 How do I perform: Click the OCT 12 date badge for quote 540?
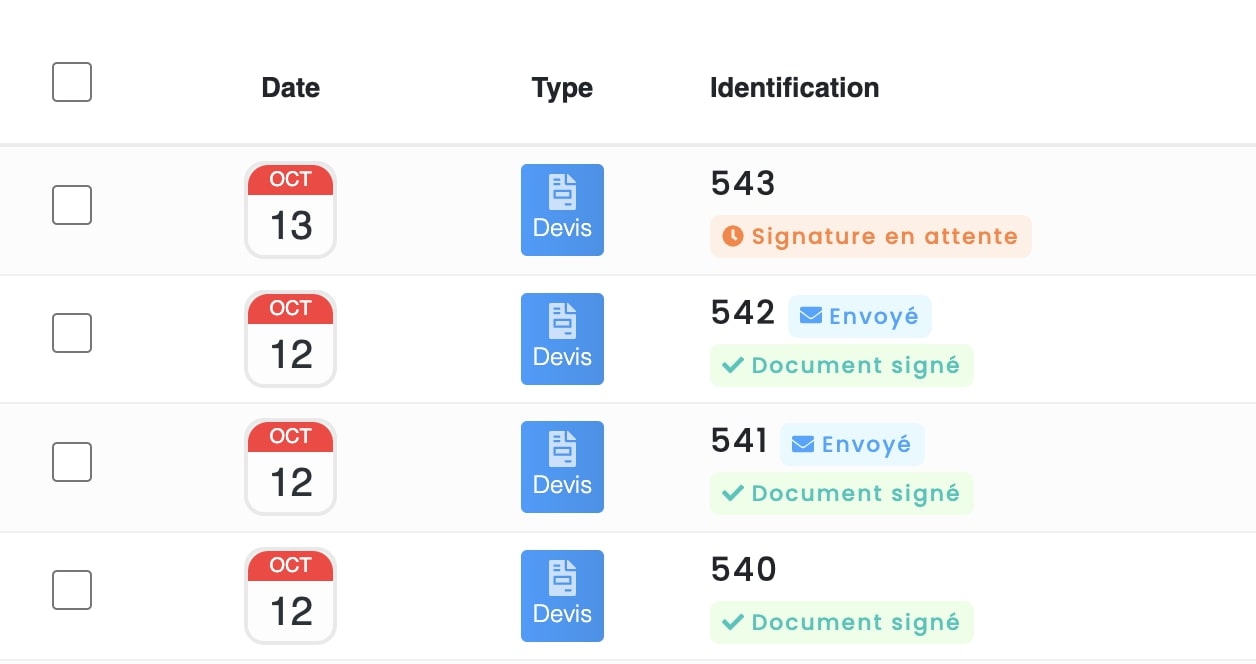point(290,595)
